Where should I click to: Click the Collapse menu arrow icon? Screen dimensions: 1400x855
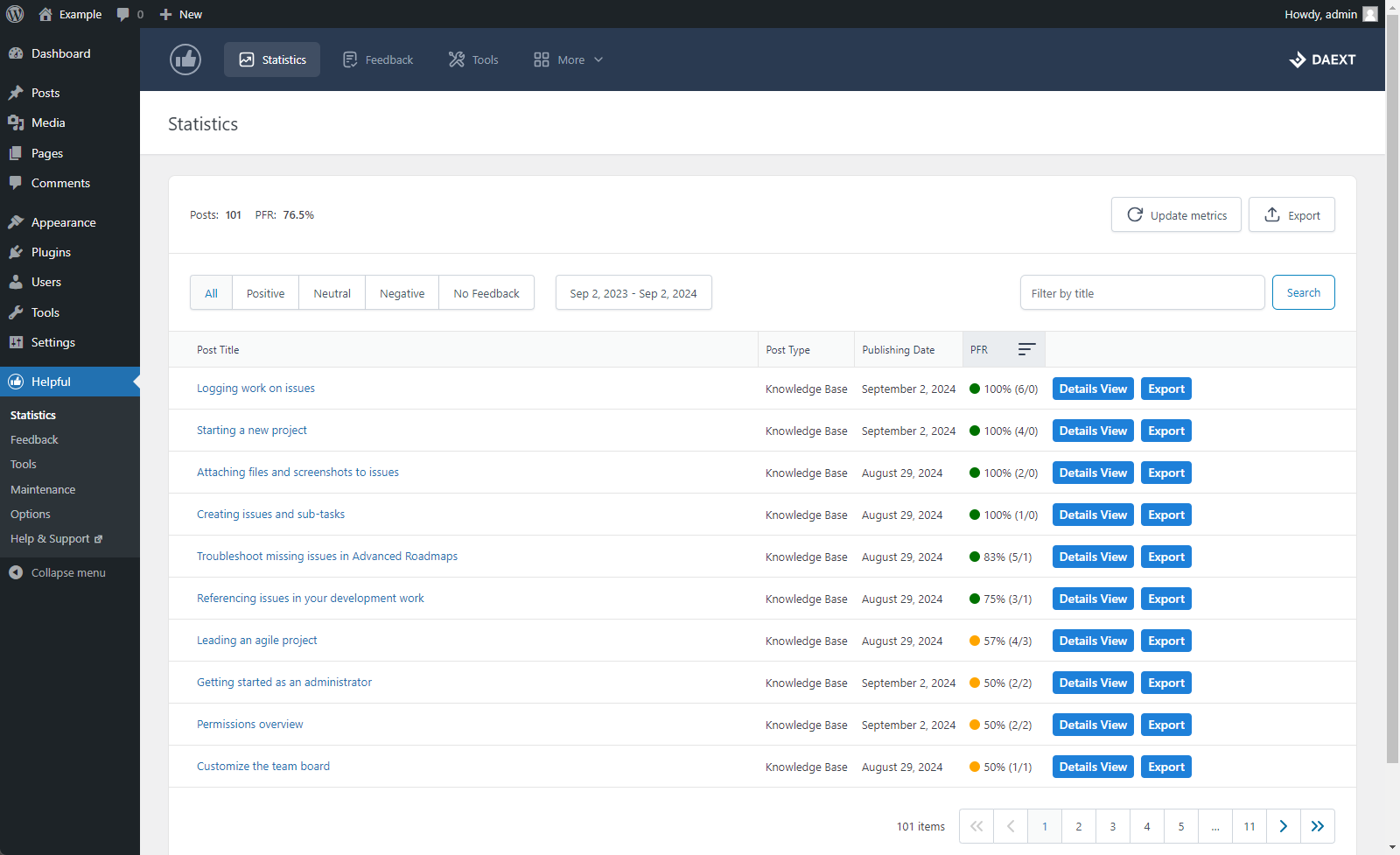[x=16, y=572]
